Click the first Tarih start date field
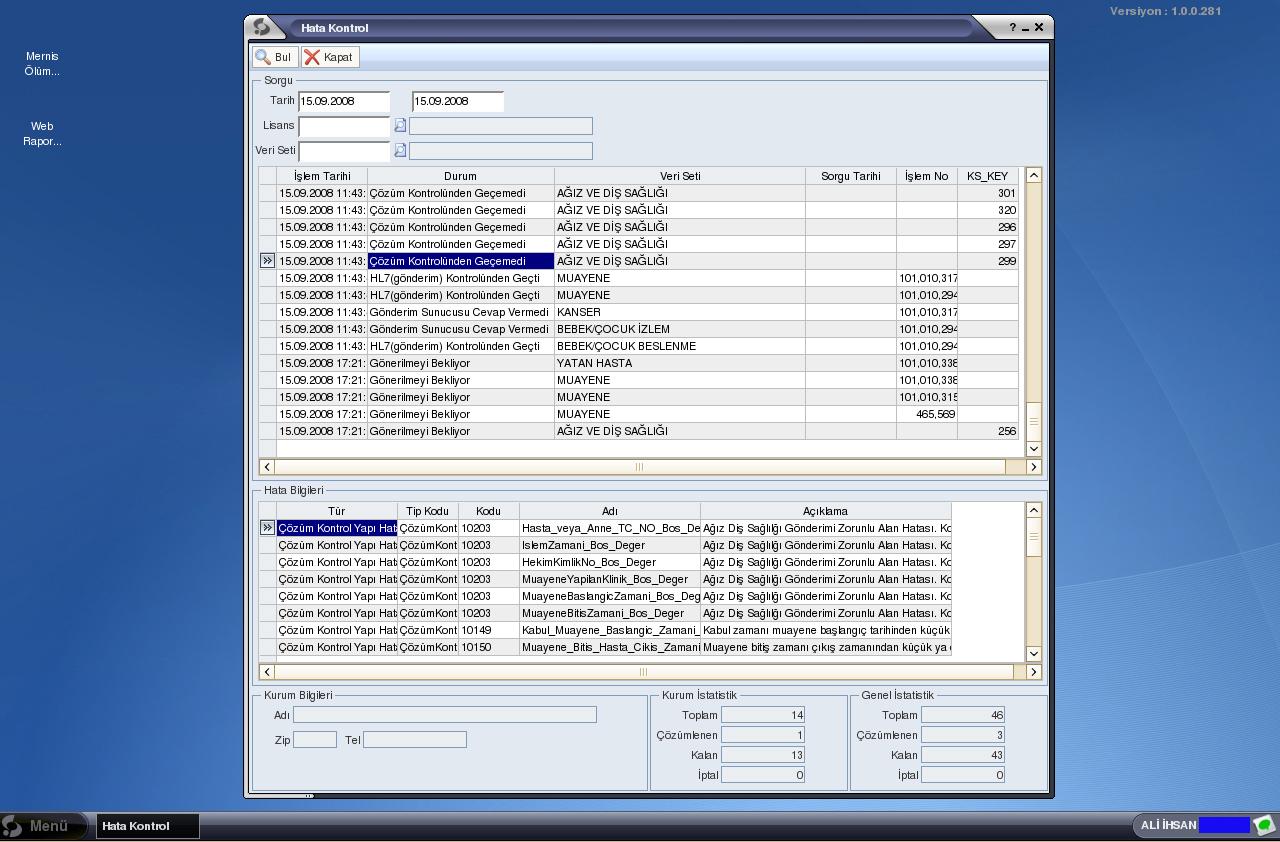 pyautogui.click(x=344, y=101)
